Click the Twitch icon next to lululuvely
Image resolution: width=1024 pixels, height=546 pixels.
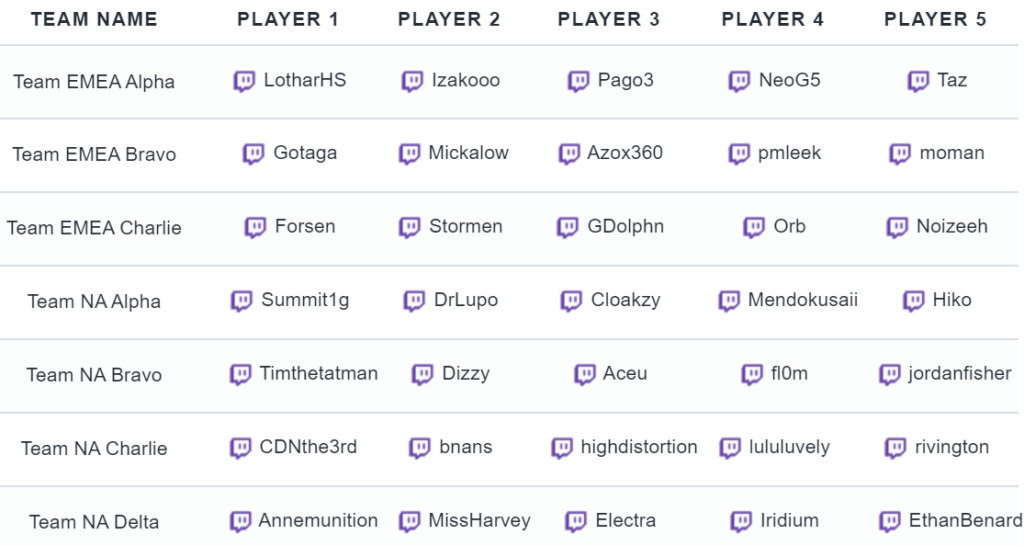[x=730, y=448]
